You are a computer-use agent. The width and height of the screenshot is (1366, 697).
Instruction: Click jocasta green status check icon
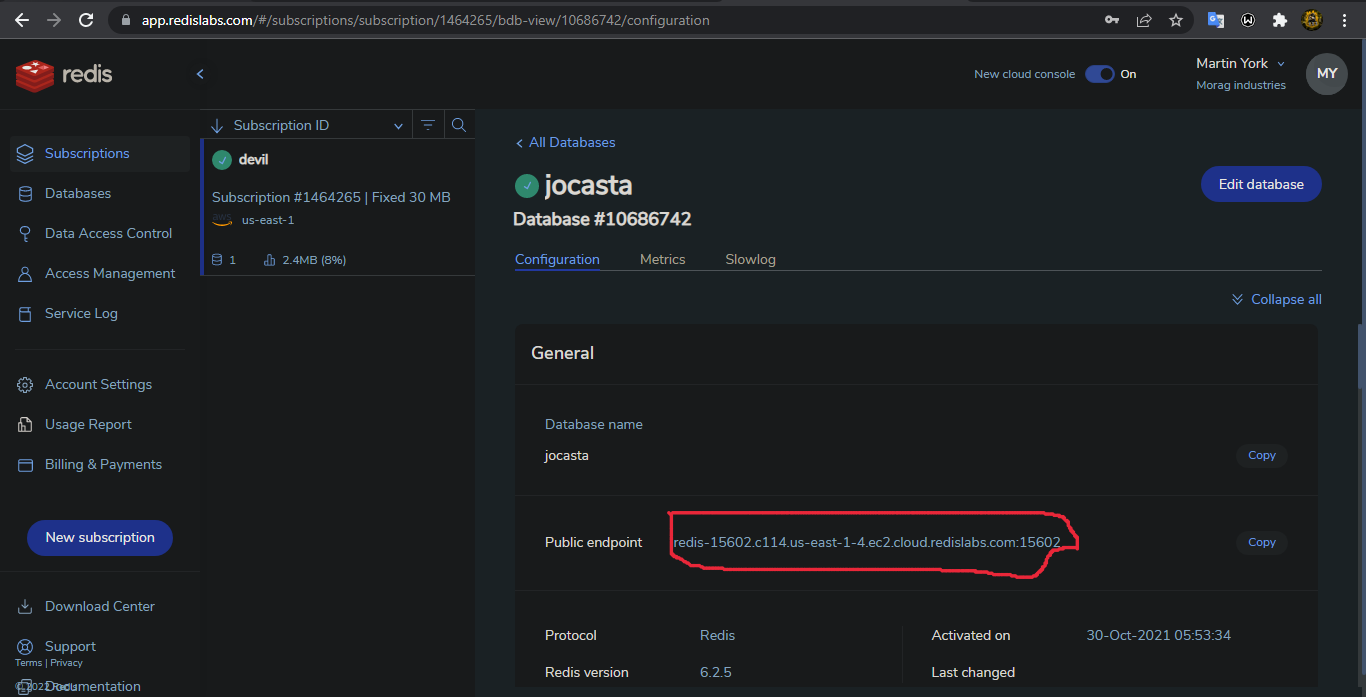pyautogui.click(x=526, y=186)
